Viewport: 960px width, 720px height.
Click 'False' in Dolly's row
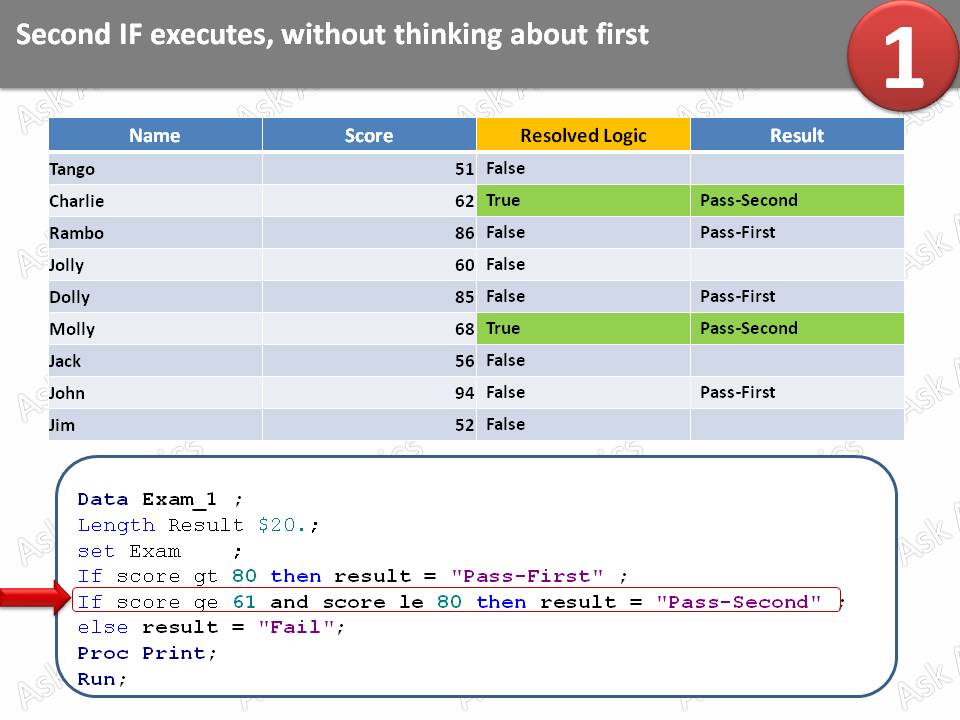point(505,296)
